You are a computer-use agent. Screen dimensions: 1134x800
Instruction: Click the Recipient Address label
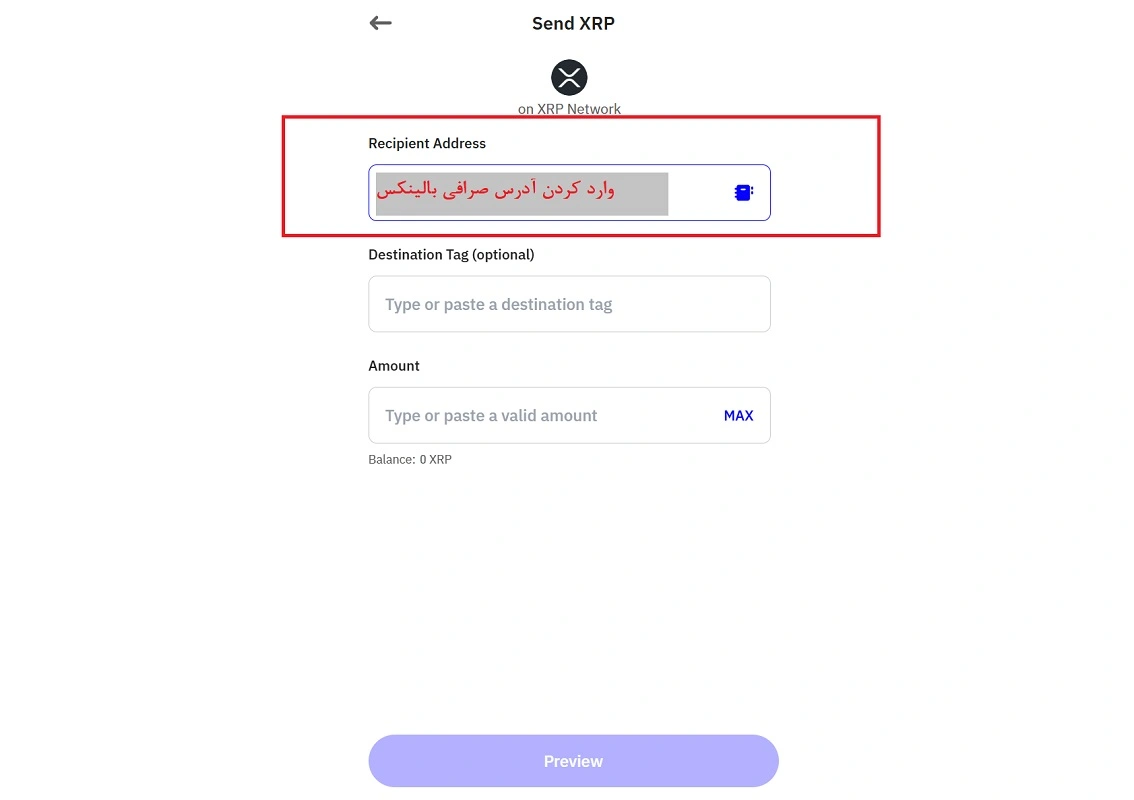pos(427,143)
